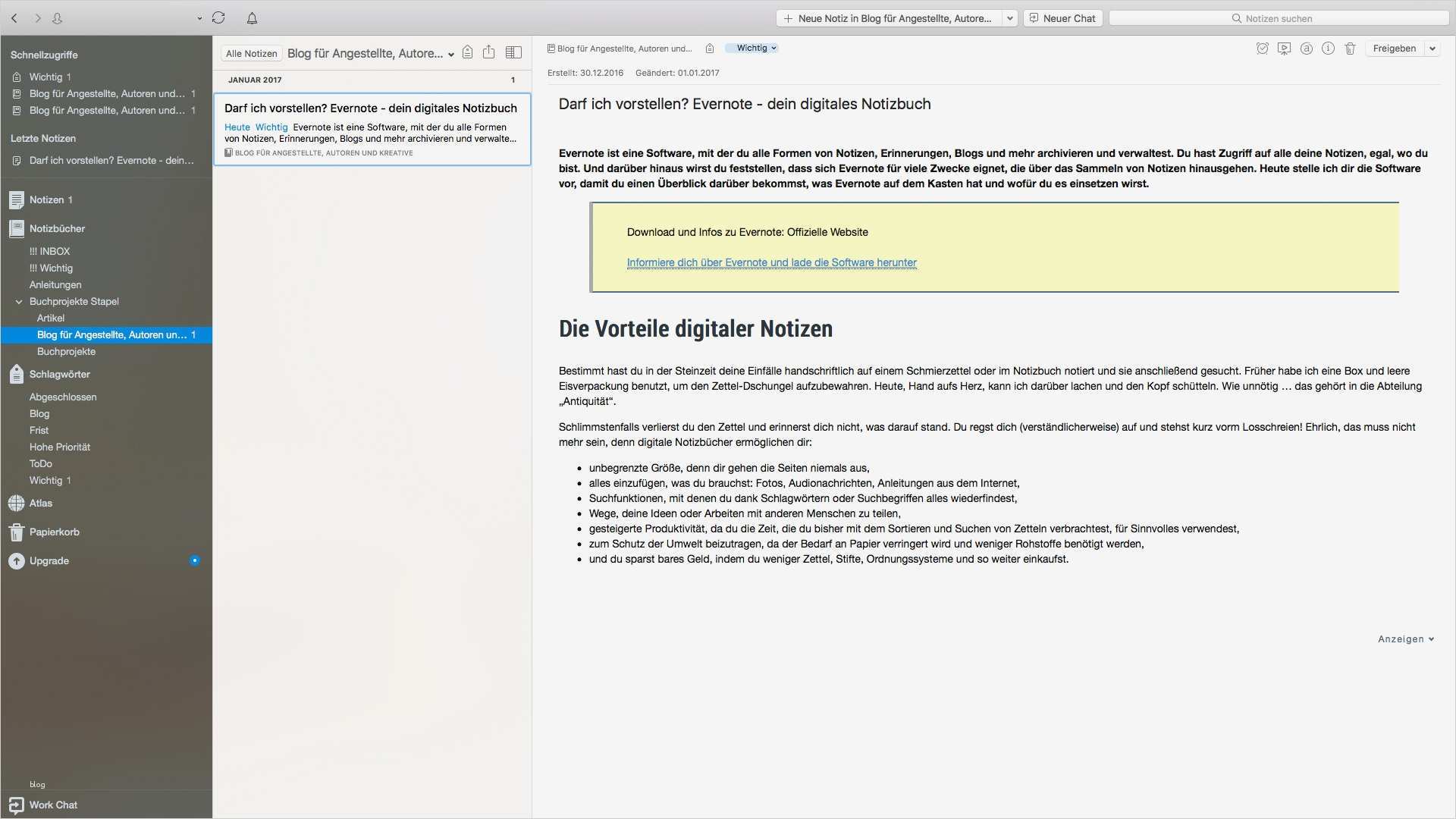Screen dimensions: 1456x819
Task: Click the notebook share icon above the note list
Action: click(488, 52)
